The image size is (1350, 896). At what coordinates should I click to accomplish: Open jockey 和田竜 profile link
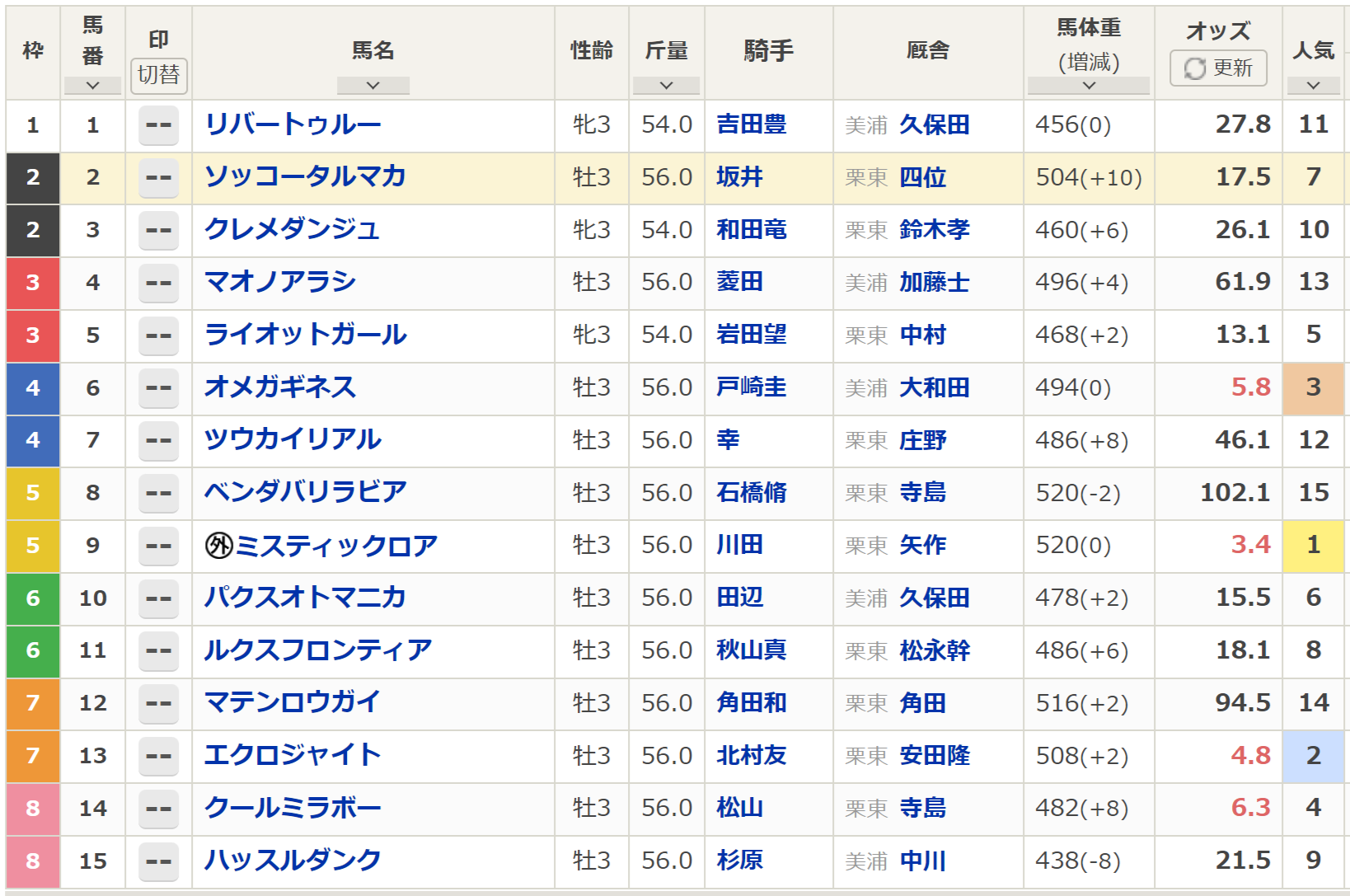point(752,229)
